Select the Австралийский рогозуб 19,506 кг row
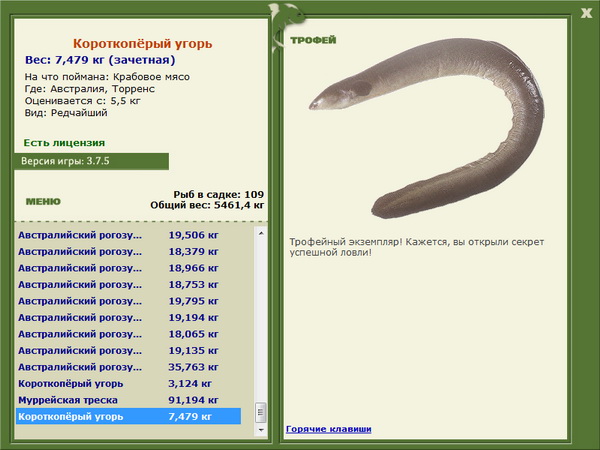This screenshot has width=600, height=450. point(129,235)
